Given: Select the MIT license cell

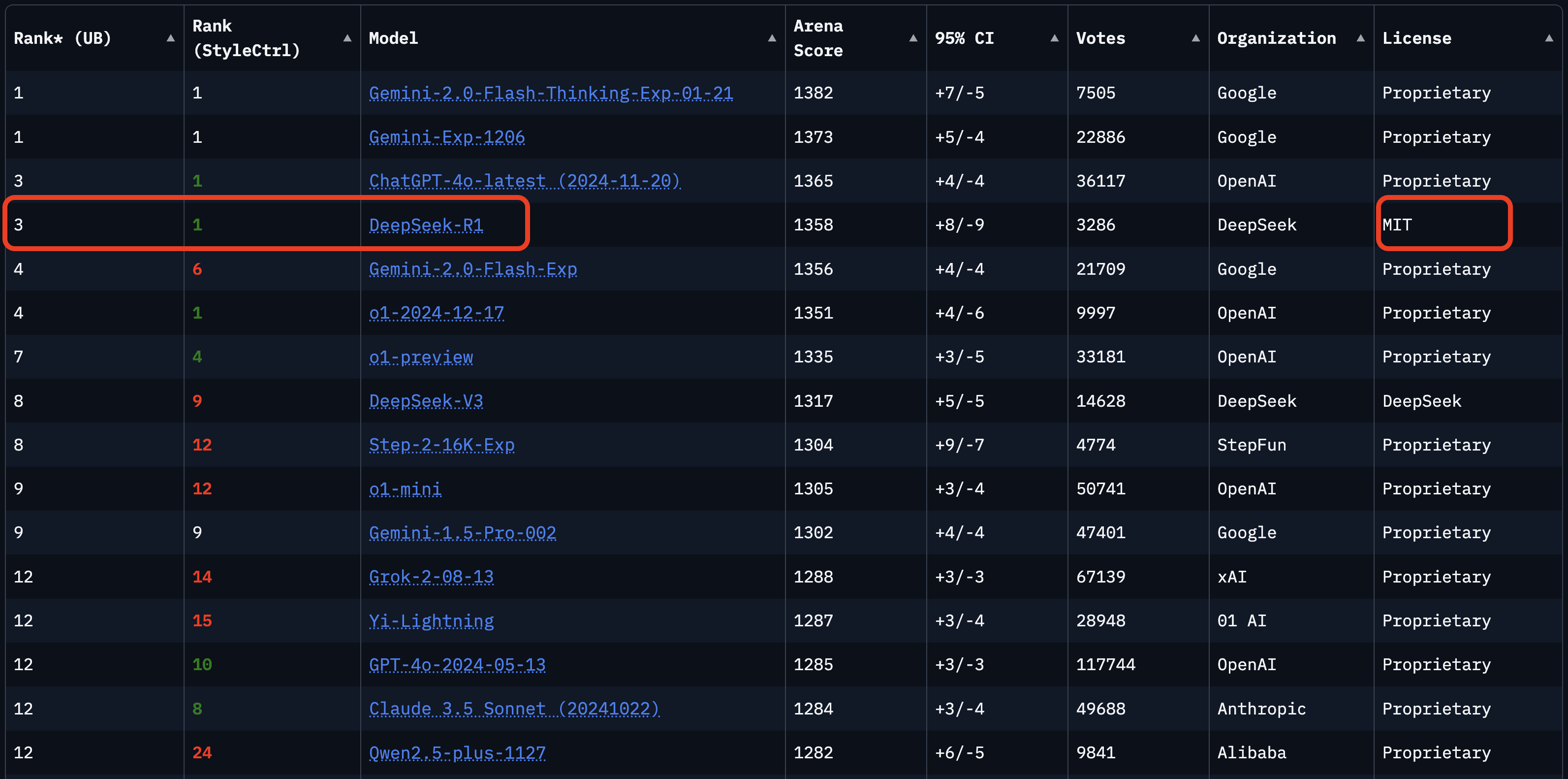Looking at the screenshot, I should tap(1397, 225).
